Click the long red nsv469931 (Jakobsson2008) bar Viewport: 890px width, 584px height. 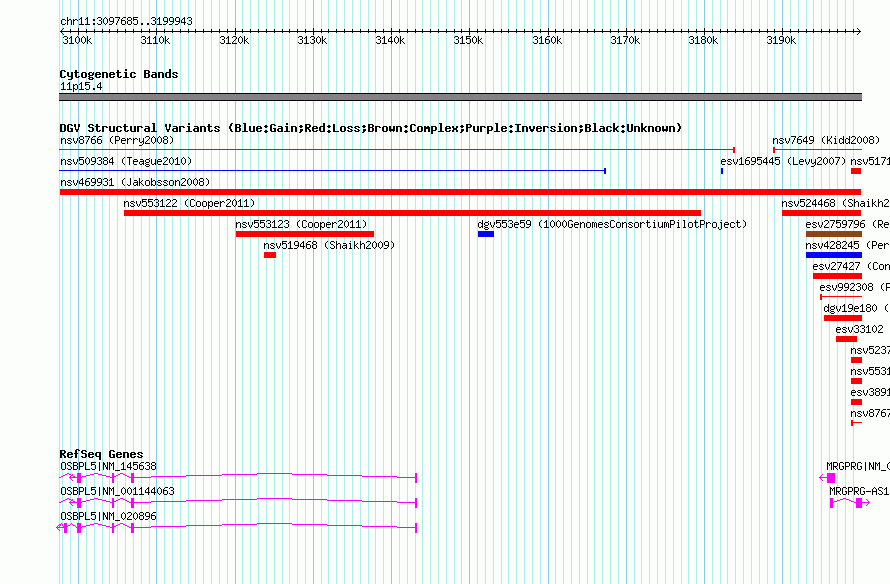point(460,192)
